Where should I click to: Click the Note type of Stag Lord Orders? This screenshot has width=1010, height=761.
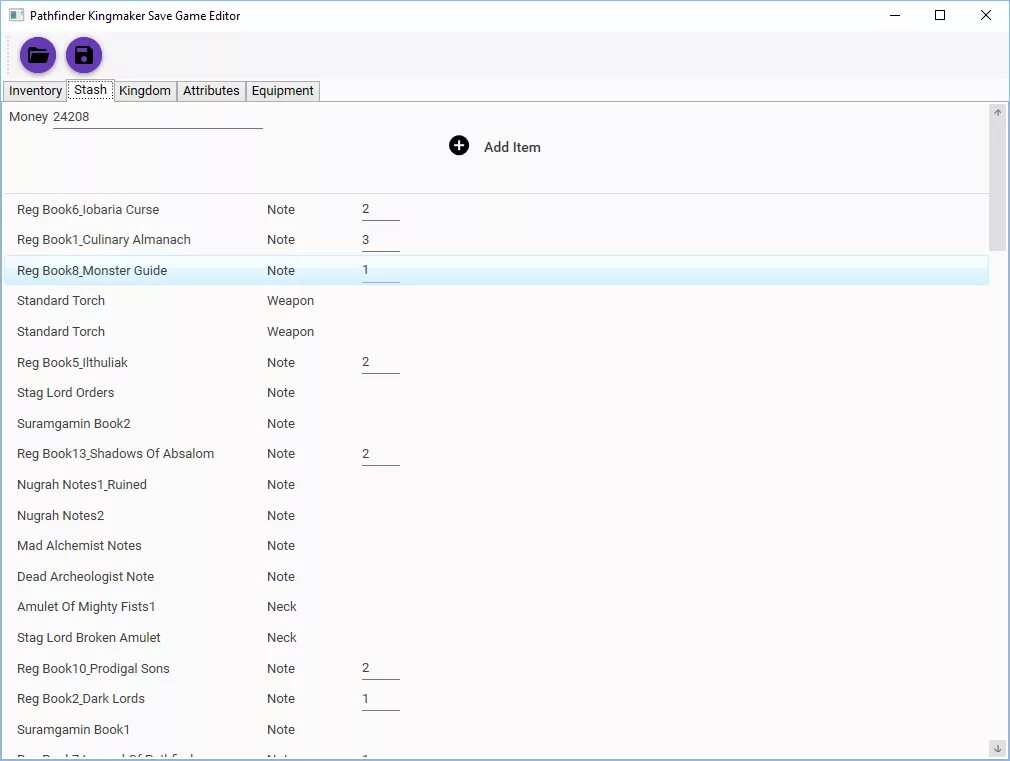(x=281, y=393)
